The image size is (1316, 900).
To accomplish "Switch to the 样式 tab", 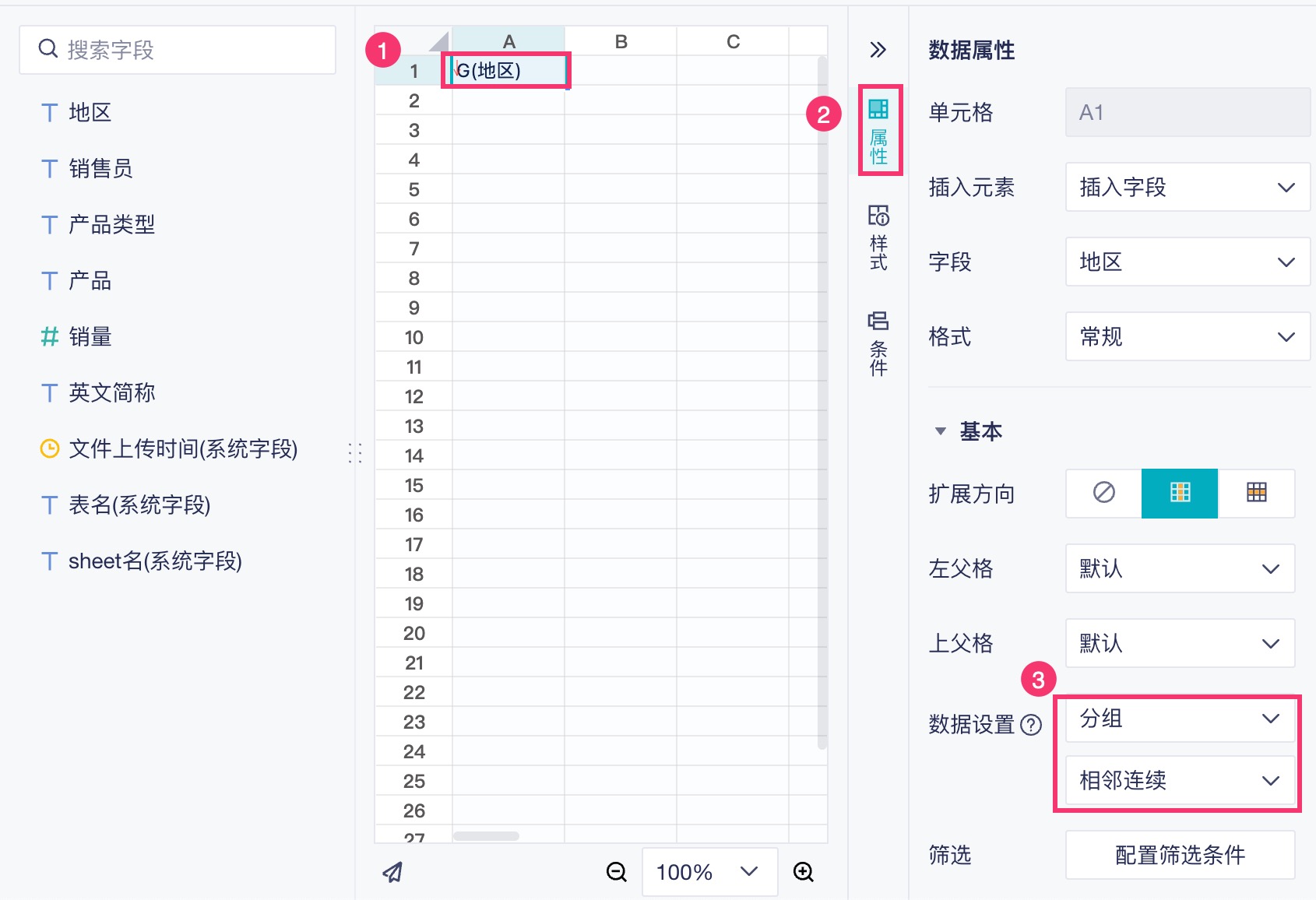I will click(878, 238).
